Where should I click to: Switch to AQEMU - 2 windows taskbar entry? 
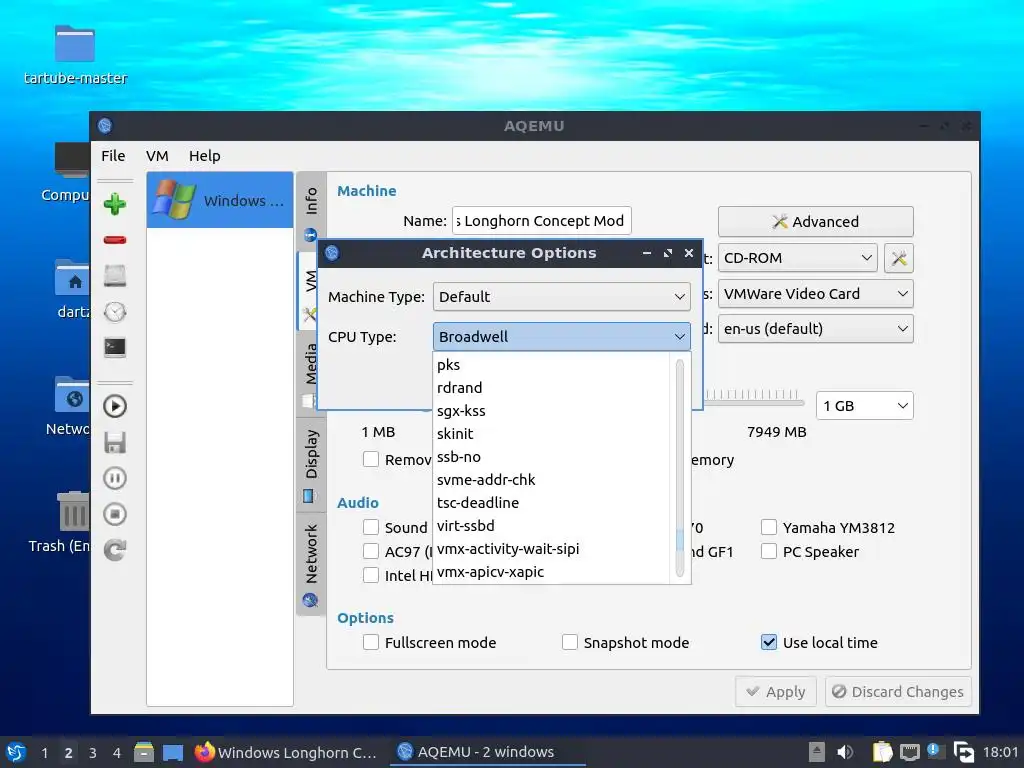(x=487, y=752)
